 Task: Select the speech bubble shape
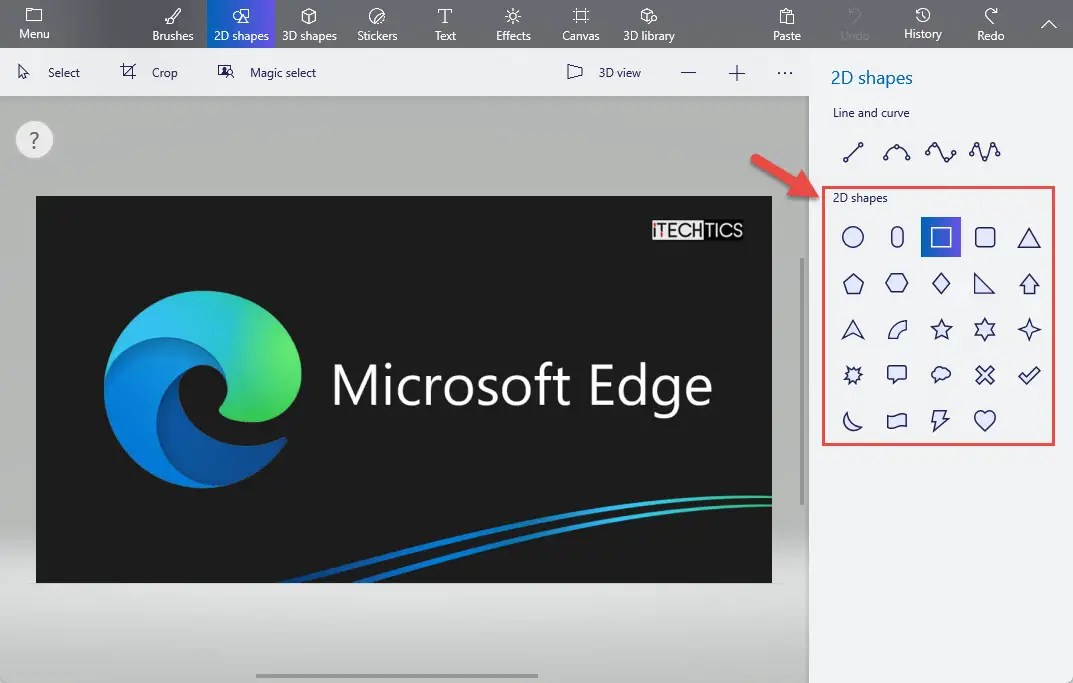point(896,375)
